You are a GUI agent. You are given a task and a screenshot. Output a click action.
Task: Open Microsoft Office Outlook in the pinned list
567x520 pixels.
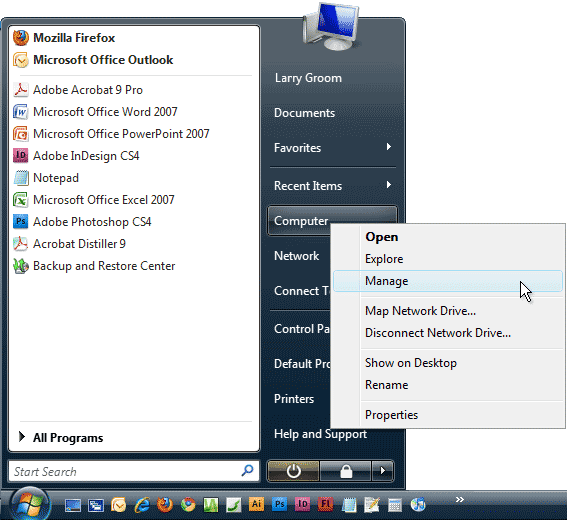tap(93, 60)
